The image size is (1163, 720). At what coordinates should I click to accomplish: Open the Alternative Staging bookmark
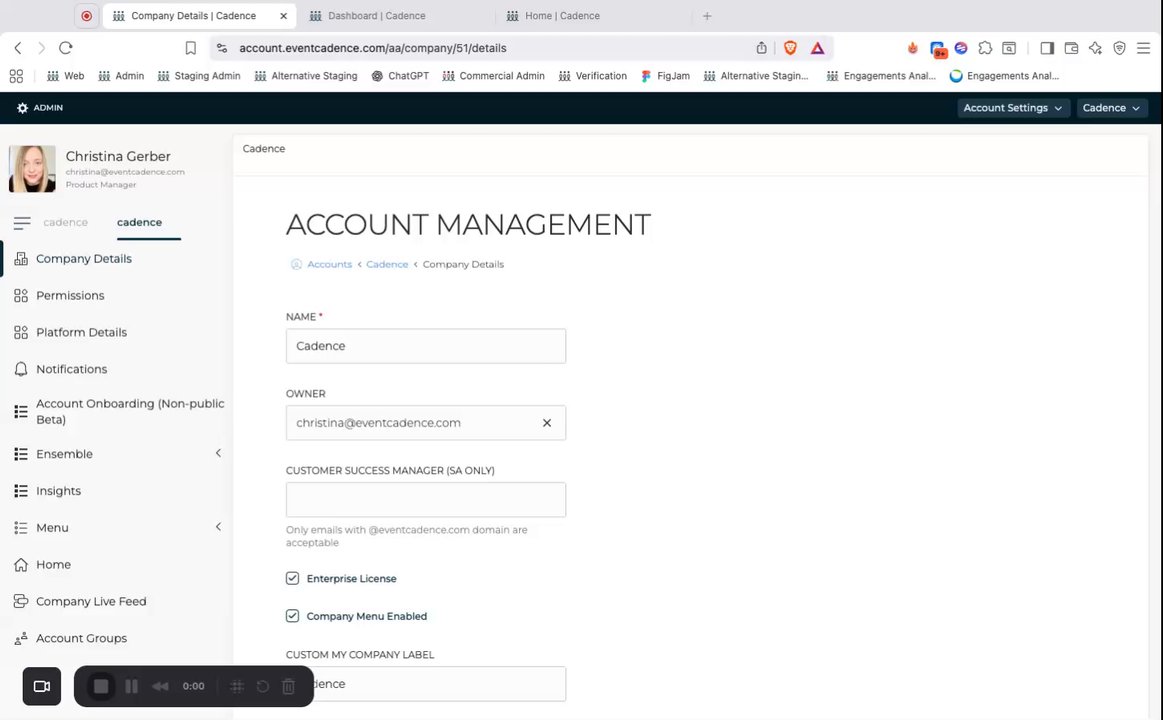pos(306,76)
